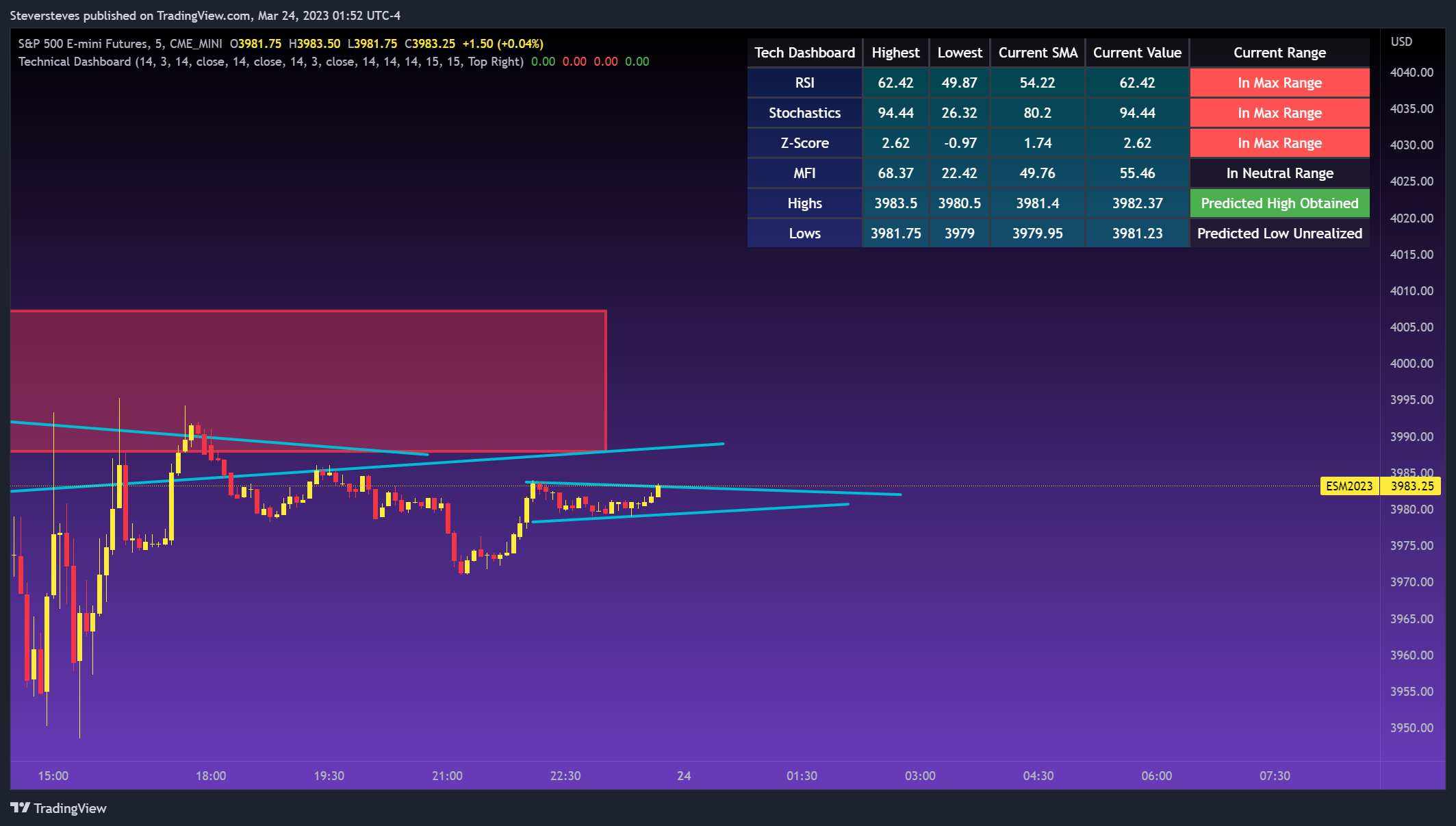Click Lows lowest value 3979

click(x=960, y=234)
